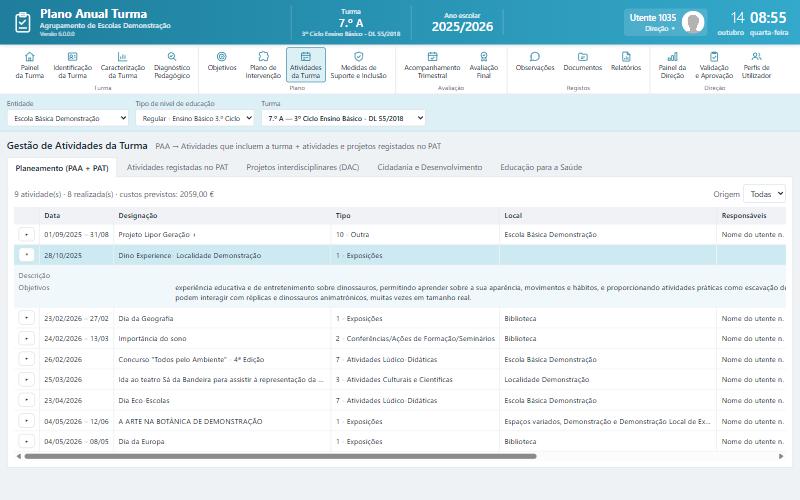Click '3 - Atividades Culturais e Científicas' cell

pos(415,380)
